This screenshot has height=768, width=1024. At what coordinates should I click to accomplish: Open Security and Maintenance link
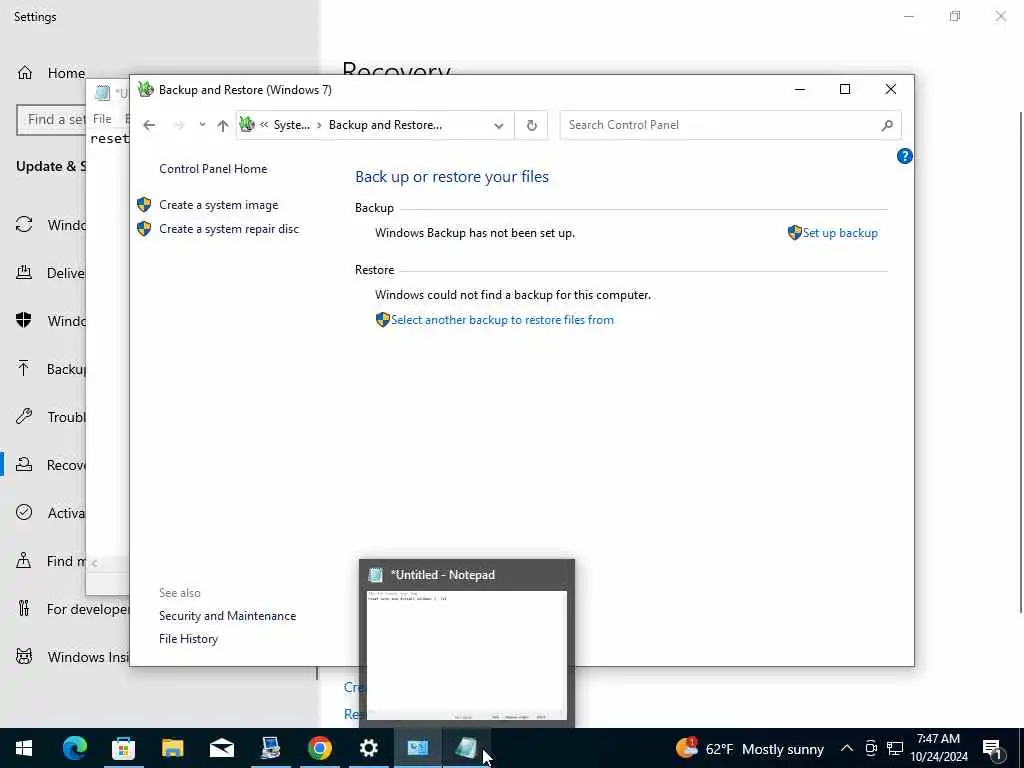[x=227, y=616]
